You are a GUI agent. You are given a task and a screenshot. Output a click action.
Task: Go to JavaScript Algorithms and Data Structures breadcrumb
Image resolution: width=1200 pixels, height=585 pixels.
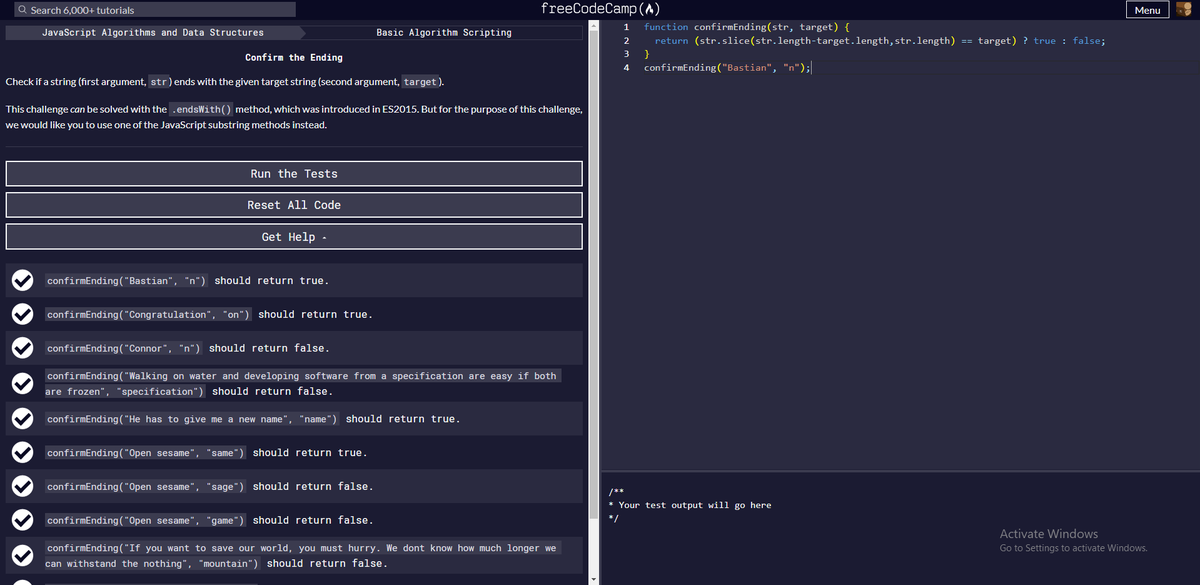pos(153,33)
